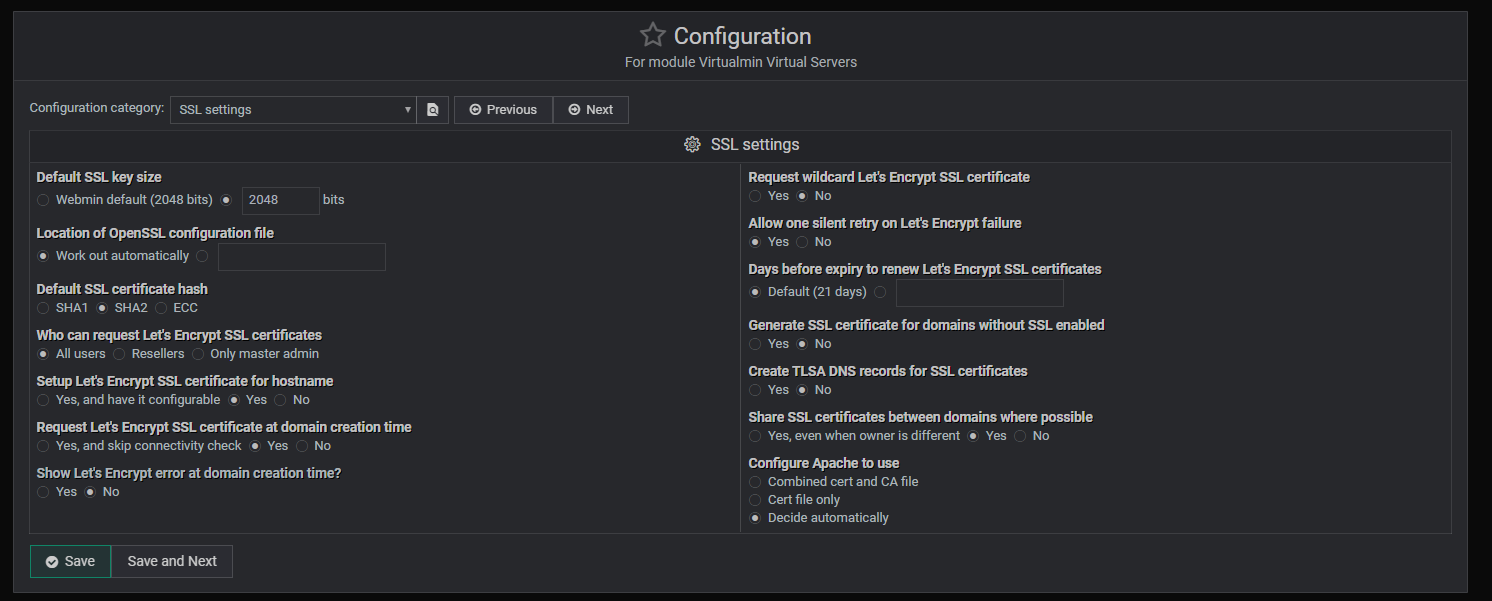This screenshot has height=601, width=1492.
Task: Select Resellers for Let's Encrypt requests
Action: tap(119, 354)
